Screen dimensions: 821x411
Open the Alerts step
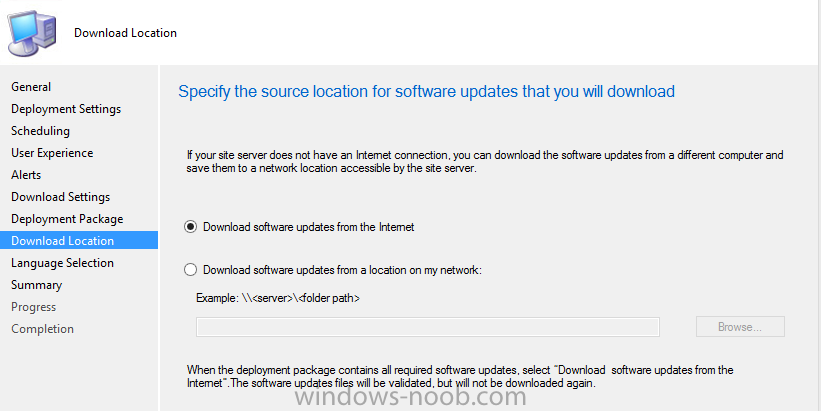click(x=26, y=175)
